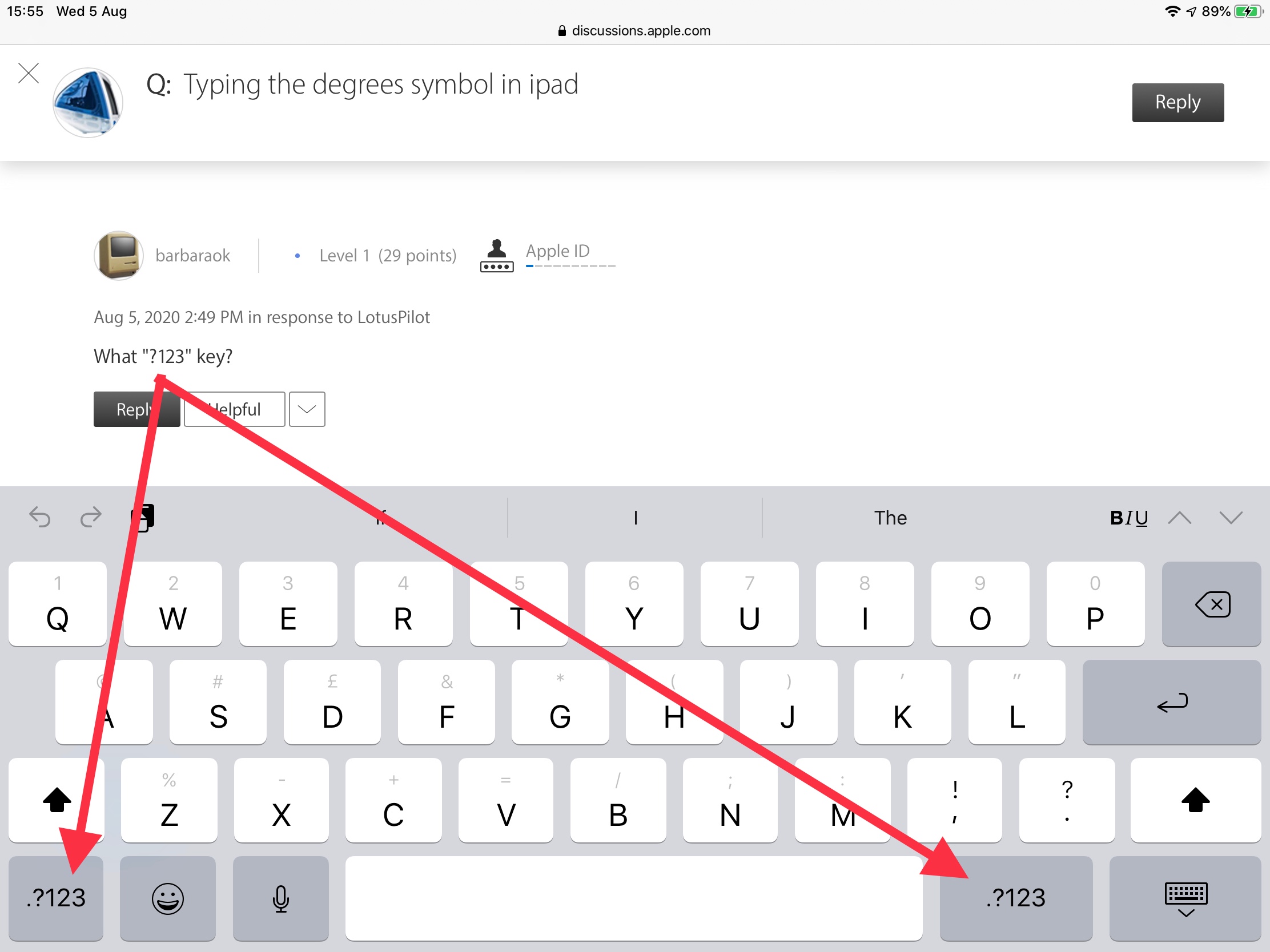Tap the clipboard paste icon

click(143, 518)
